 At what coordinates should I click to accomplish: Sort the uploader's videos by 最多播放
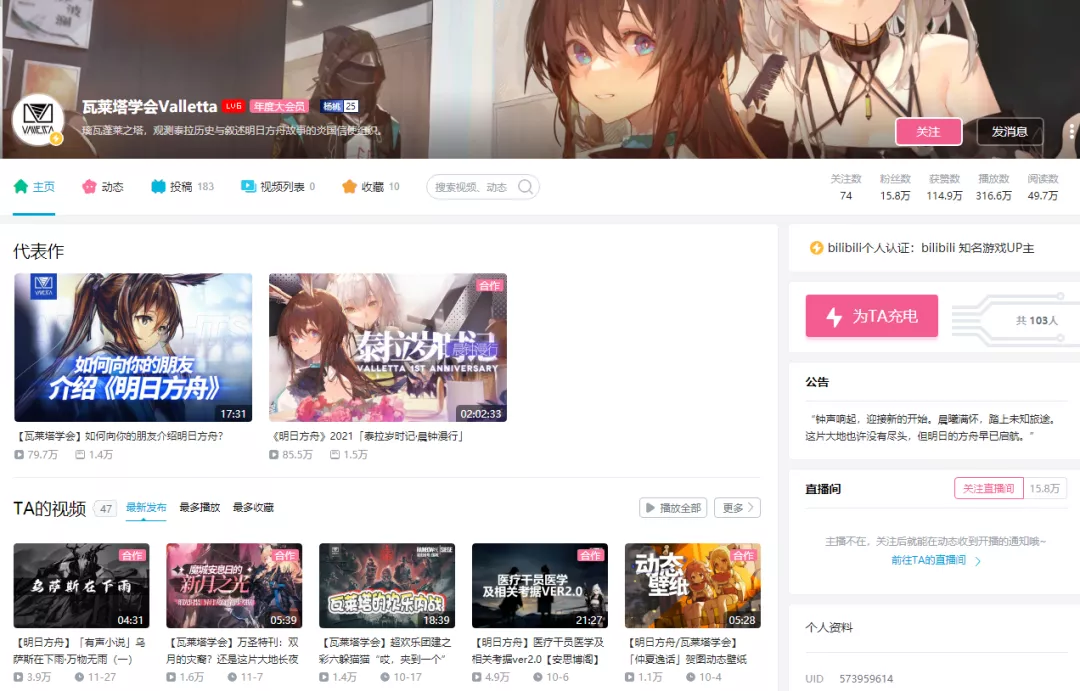[200, 508]
